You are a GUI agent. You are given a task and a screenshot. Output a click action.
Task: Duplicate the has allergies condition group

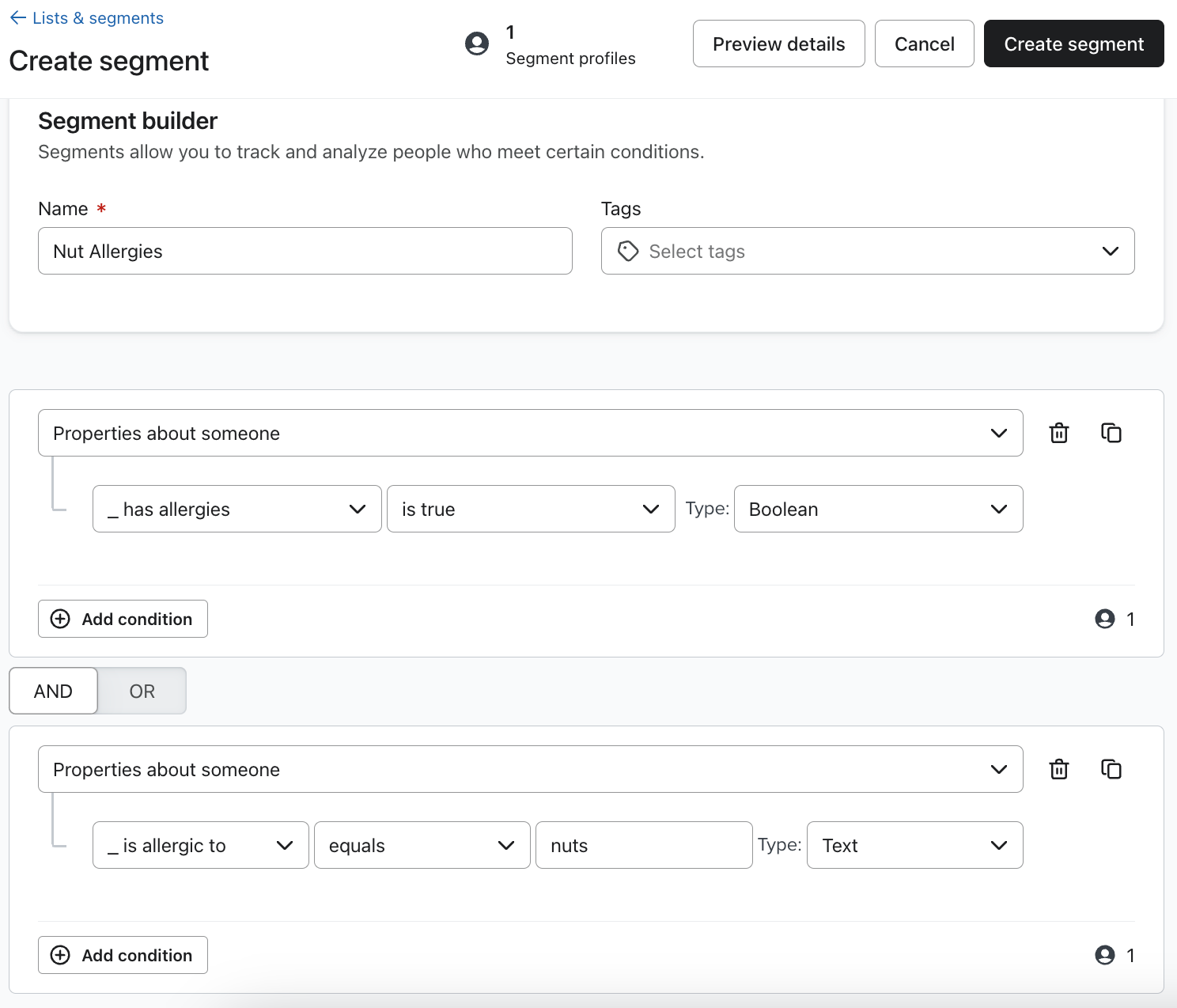tap(1111, 433)
